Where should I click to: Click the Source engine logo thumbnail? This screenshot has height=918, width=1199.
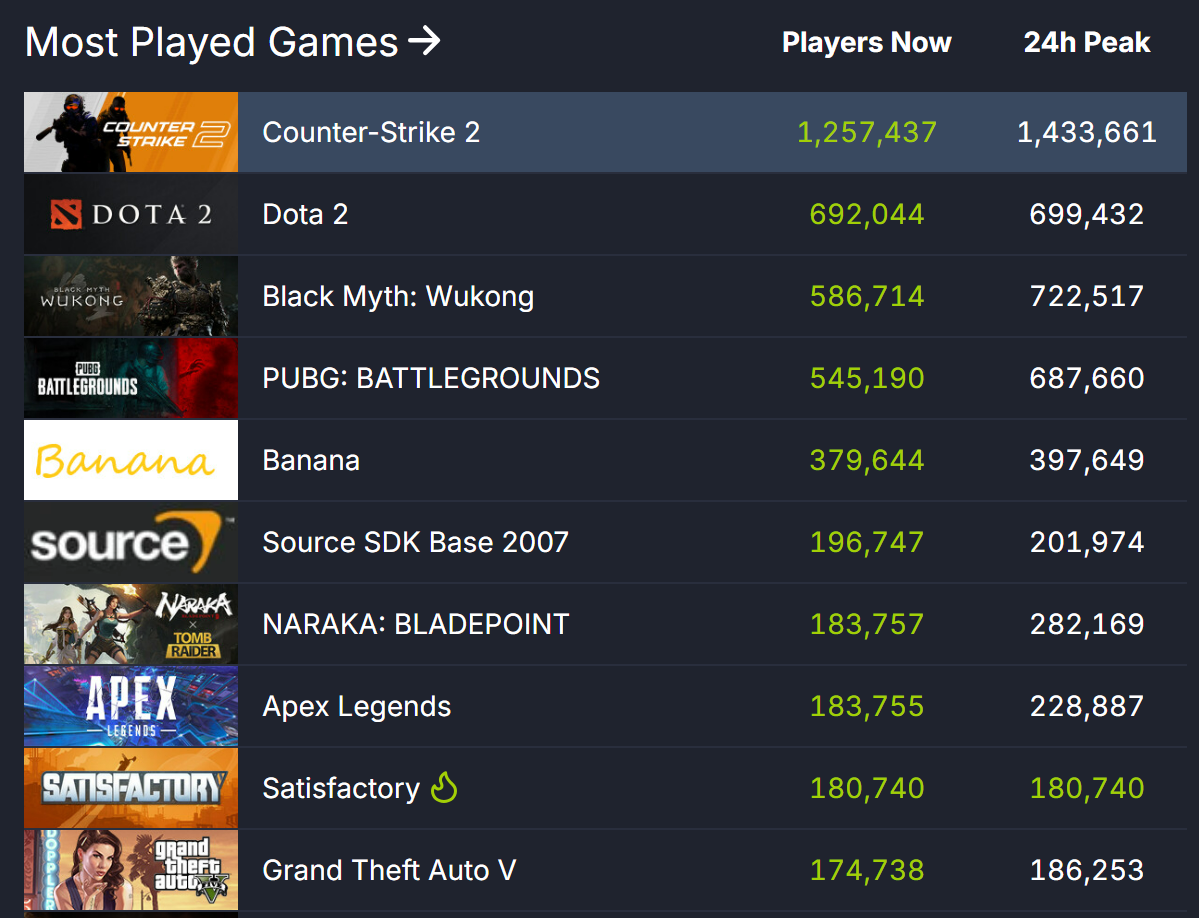click(x=131, y=542)
